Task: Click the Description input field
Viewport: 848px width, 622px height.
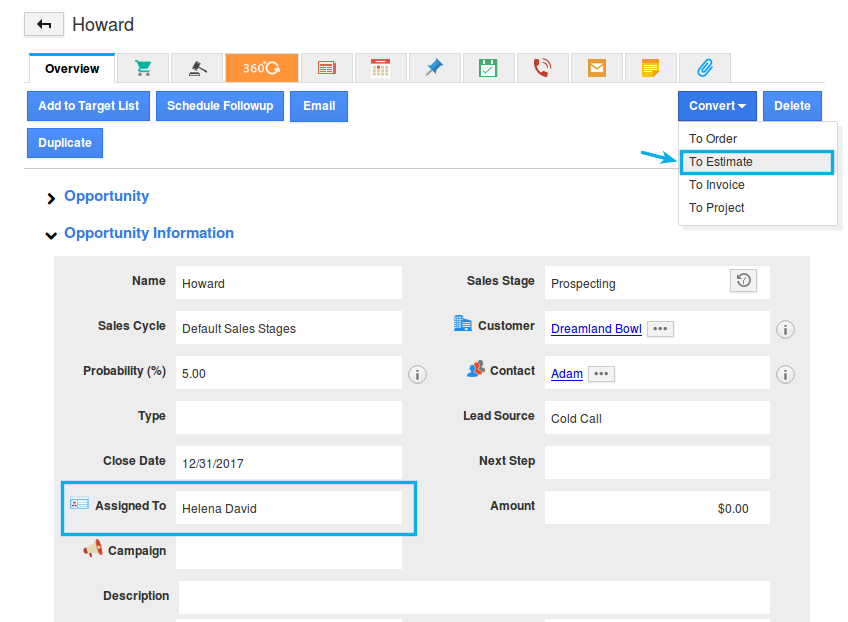Action: [x=474, y=597]
